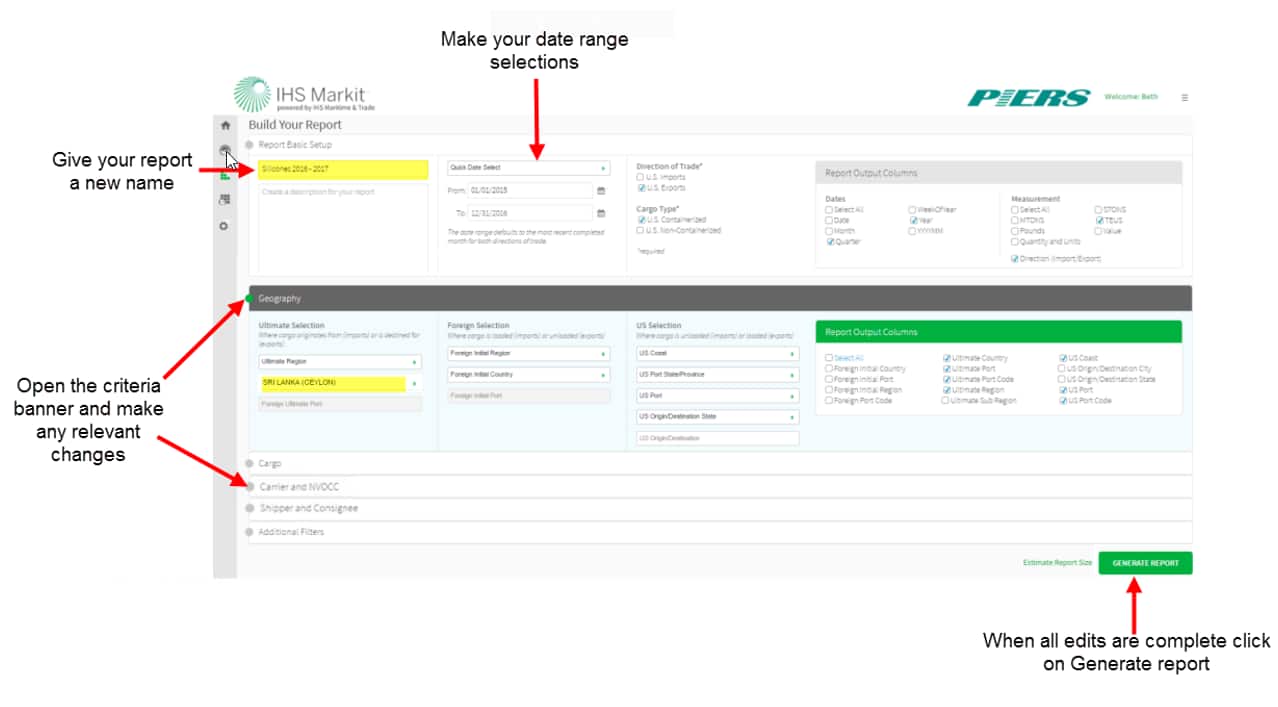Click the Foreign Ultimate Port field
Image resolution: width=1278 pixels, height=707 pixels.
340,404
